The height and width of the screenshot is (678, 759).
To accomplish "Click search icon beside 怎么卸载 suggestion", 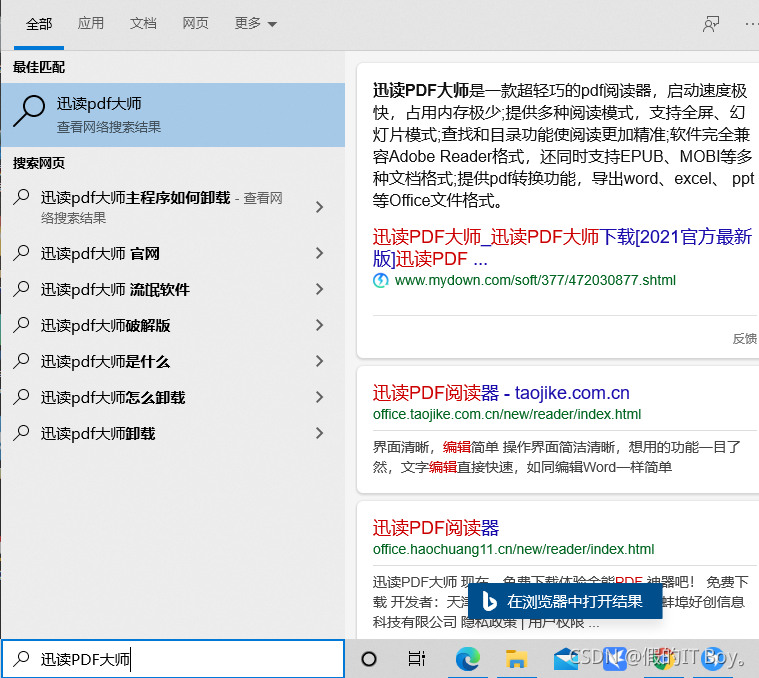I will pyautogui.click(x=21, y=397).
